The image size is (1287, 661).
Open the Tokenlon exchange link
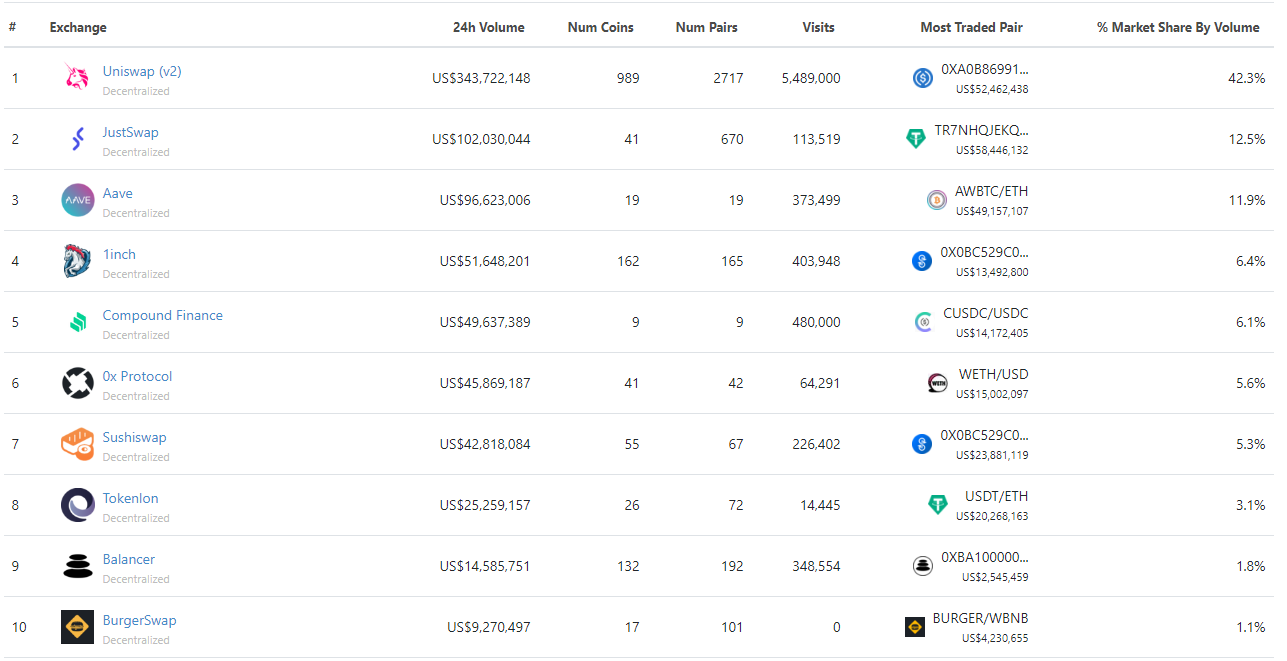pyautogui.click(x=130, y=498)
